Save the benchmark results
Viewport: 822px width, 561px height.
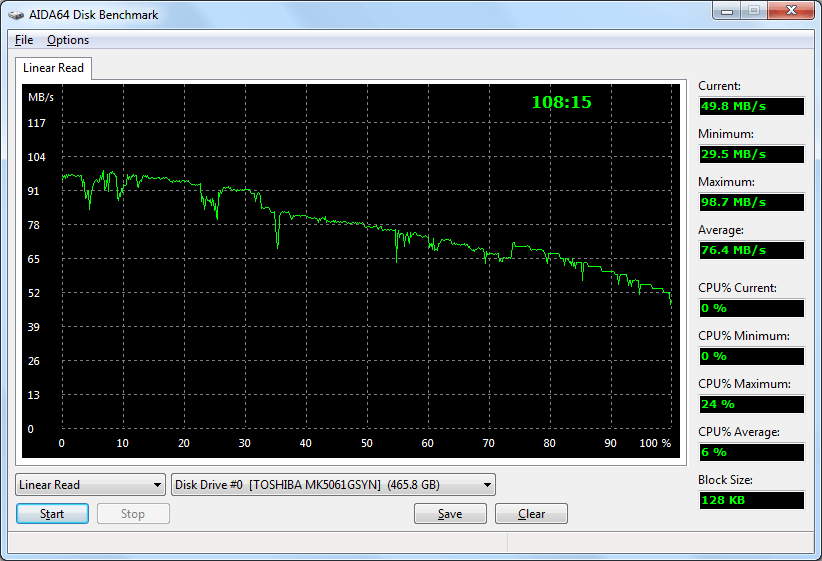(450, 514)
